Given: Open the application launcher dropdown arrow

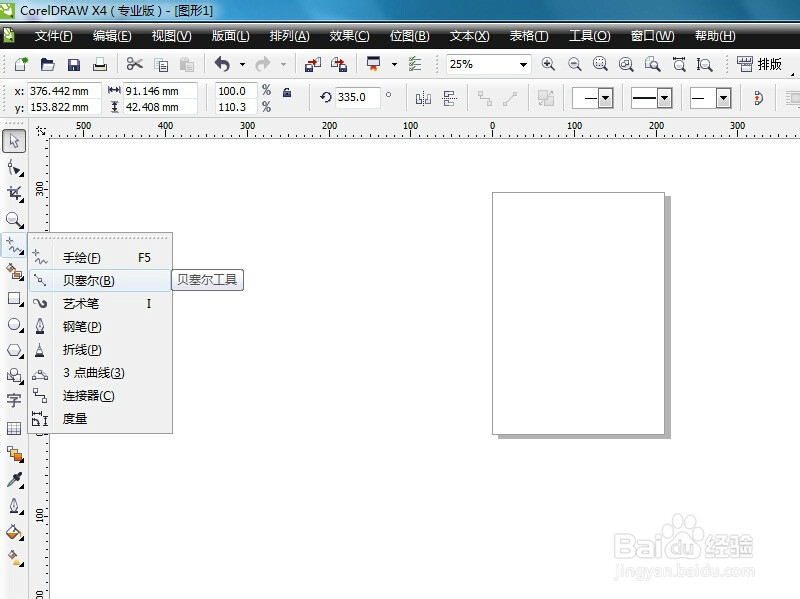Looking at the screenshot, I should [394, 64].
